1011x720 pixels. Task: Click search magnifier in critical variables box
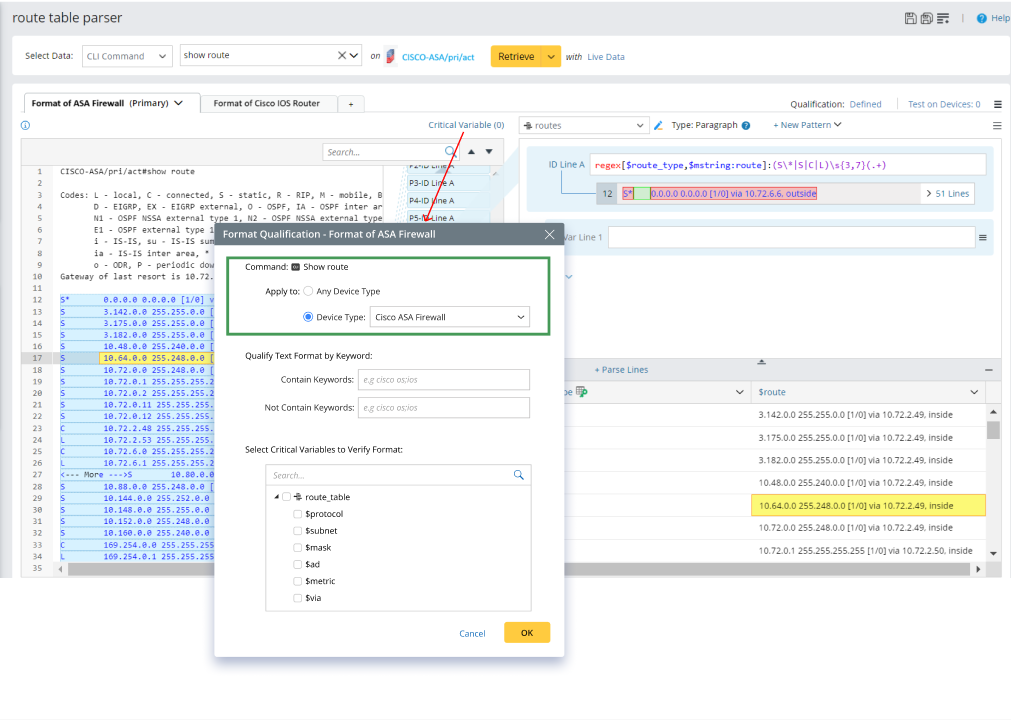(x=518, y=476)
